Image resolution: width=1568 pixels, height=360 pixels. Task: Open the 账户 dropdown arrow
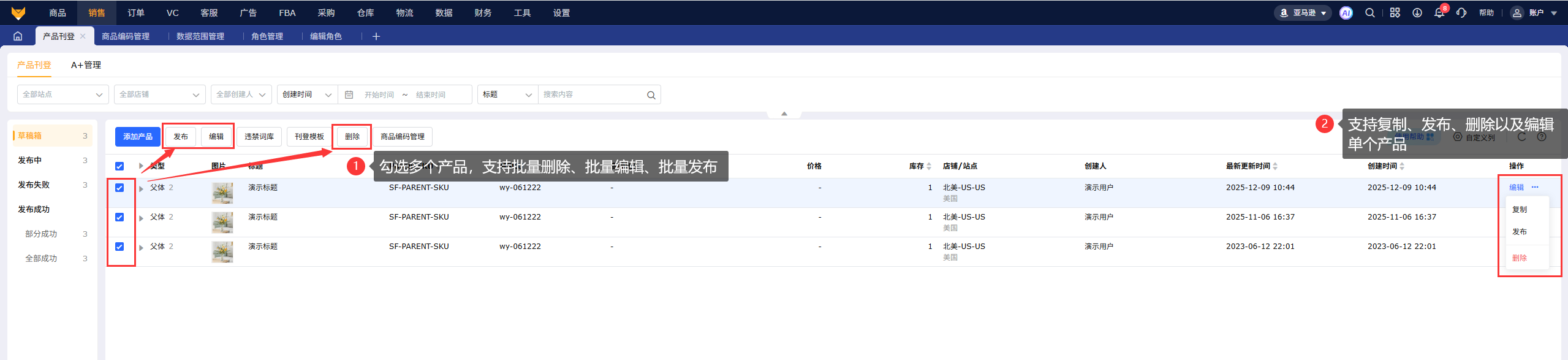[1554, 13]
